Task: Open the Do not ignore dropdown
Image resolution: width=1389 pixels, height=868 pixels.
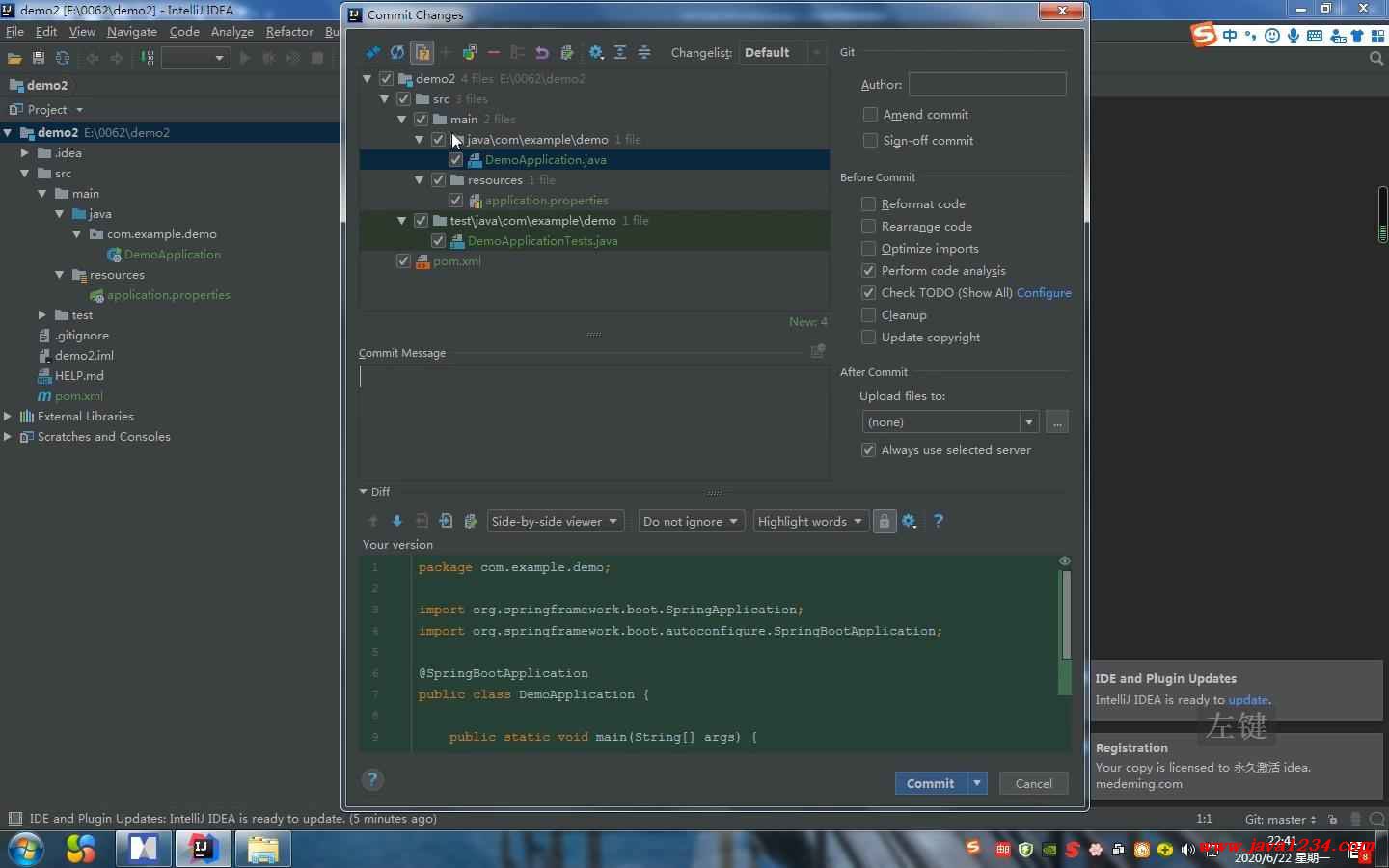Action: point(692,521)
